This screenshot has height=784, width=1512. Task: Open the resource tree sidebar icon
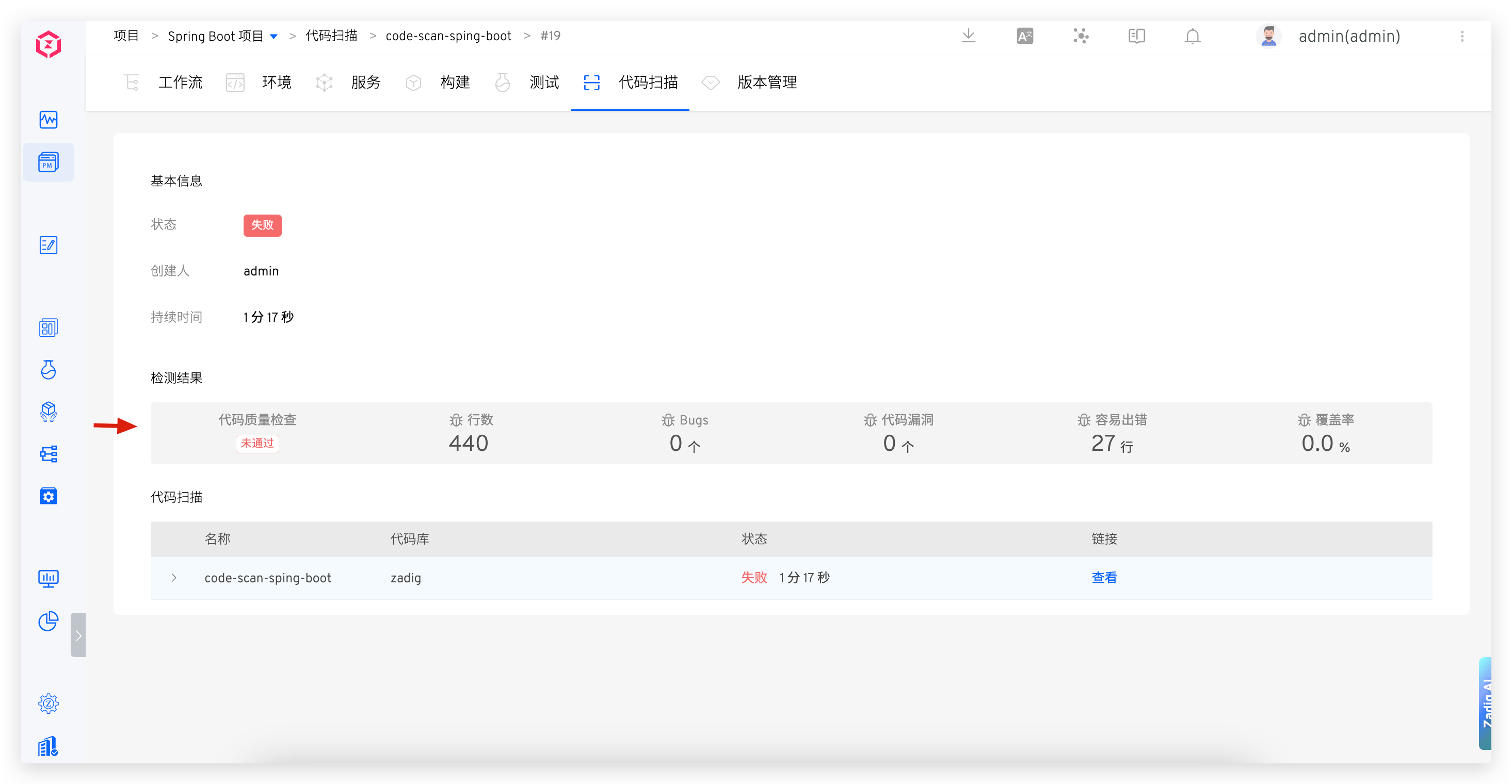48,453
